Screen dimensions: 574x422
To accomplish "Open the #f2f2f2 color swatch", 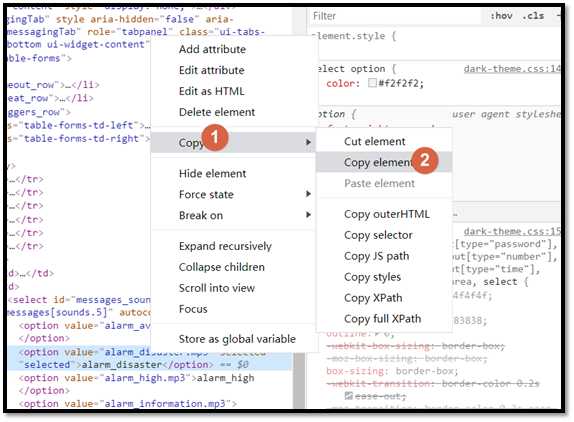I will 372,83.
